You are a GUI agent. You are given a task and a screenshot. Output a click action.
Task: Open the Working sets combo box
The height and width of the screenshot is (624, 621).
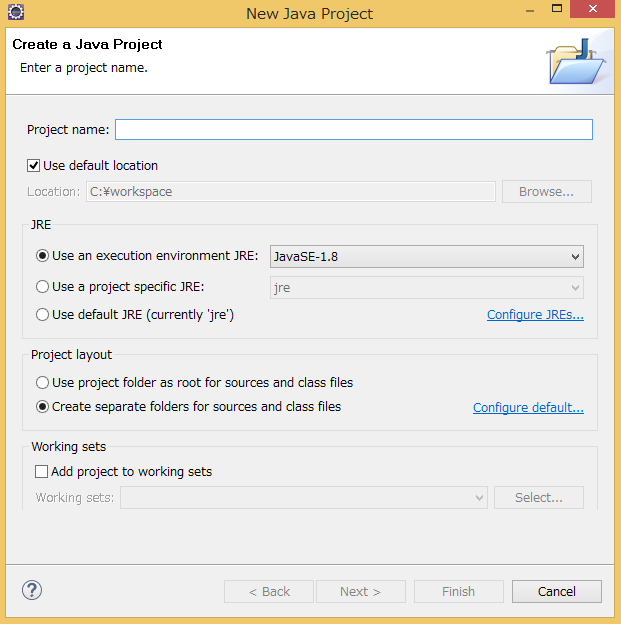click(304, 497)
